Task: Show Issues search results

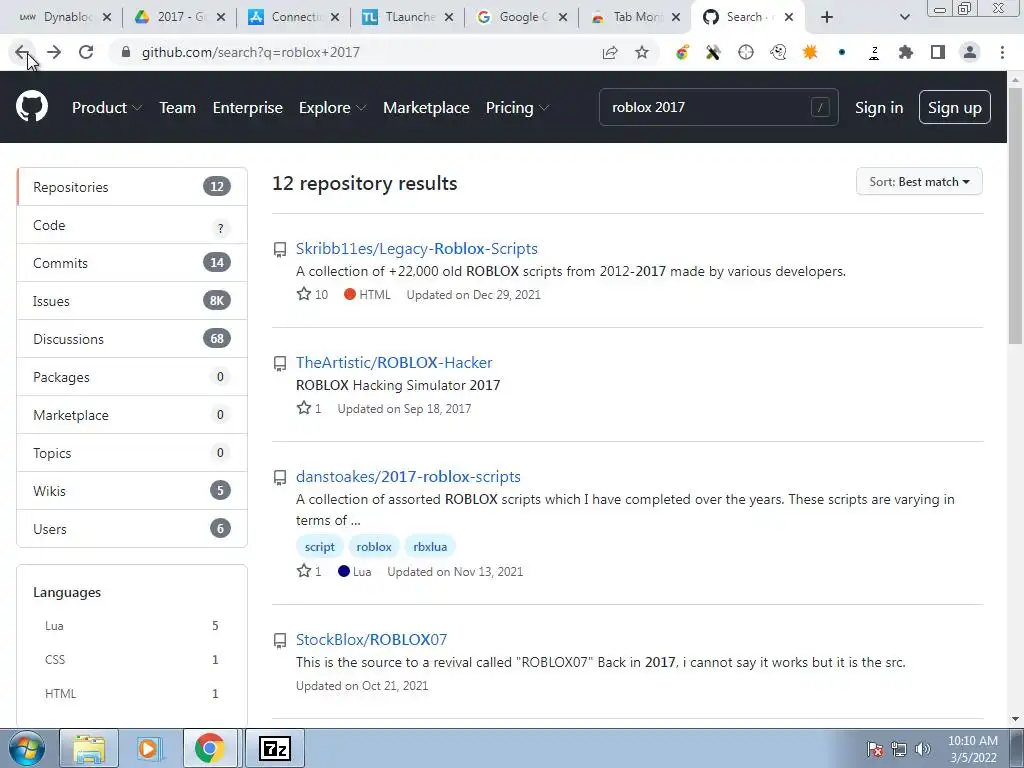Action: tap(132, 301)
